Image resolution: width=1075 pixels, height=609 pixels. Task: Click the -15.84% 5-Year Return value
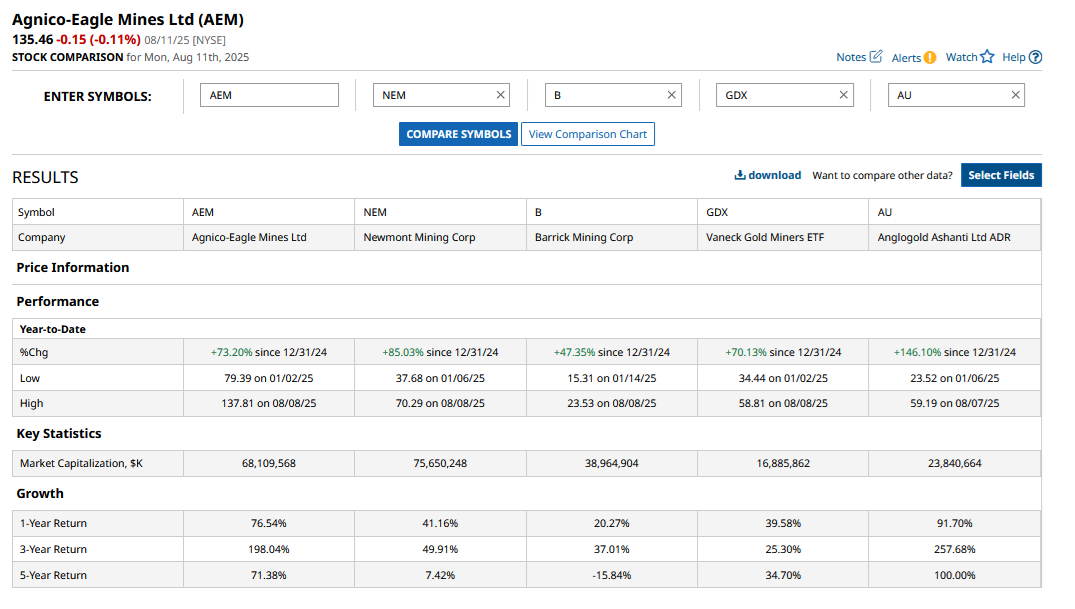[x=612, y=575]
